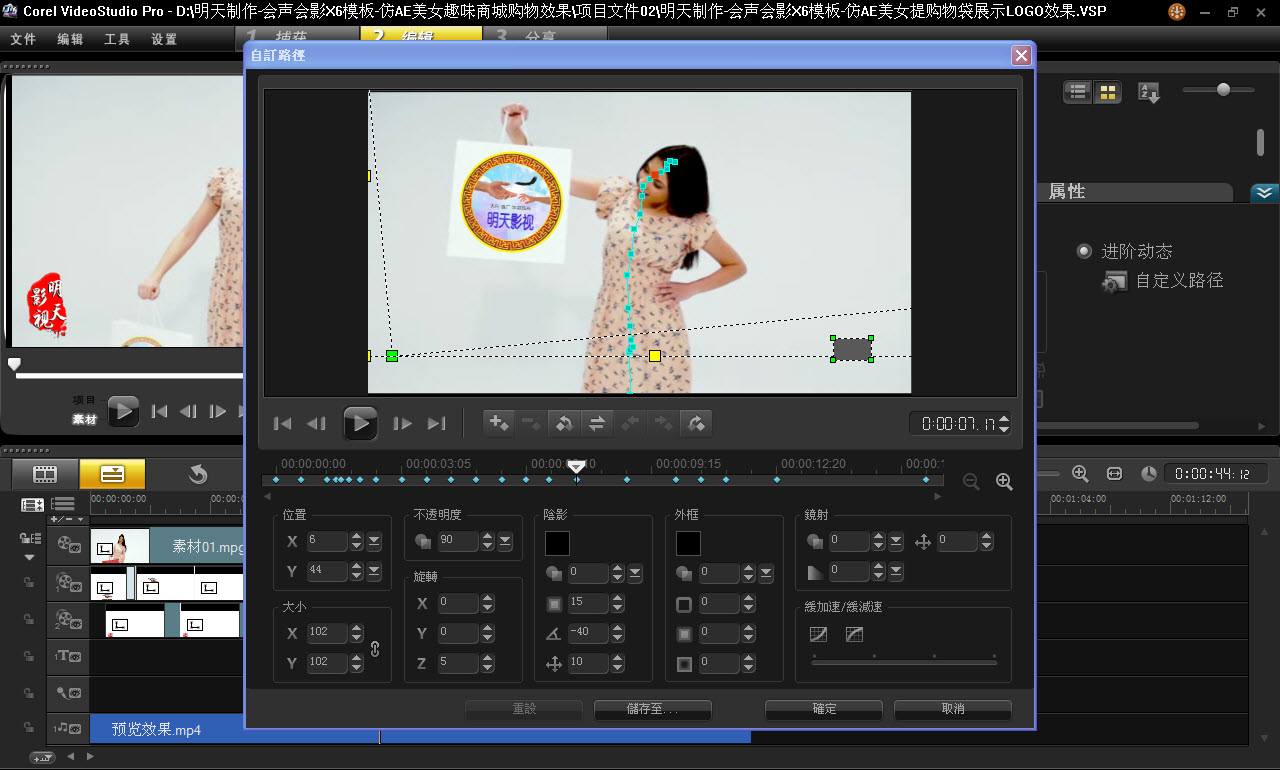Open opacity slider dropdown

click(505, 541)
